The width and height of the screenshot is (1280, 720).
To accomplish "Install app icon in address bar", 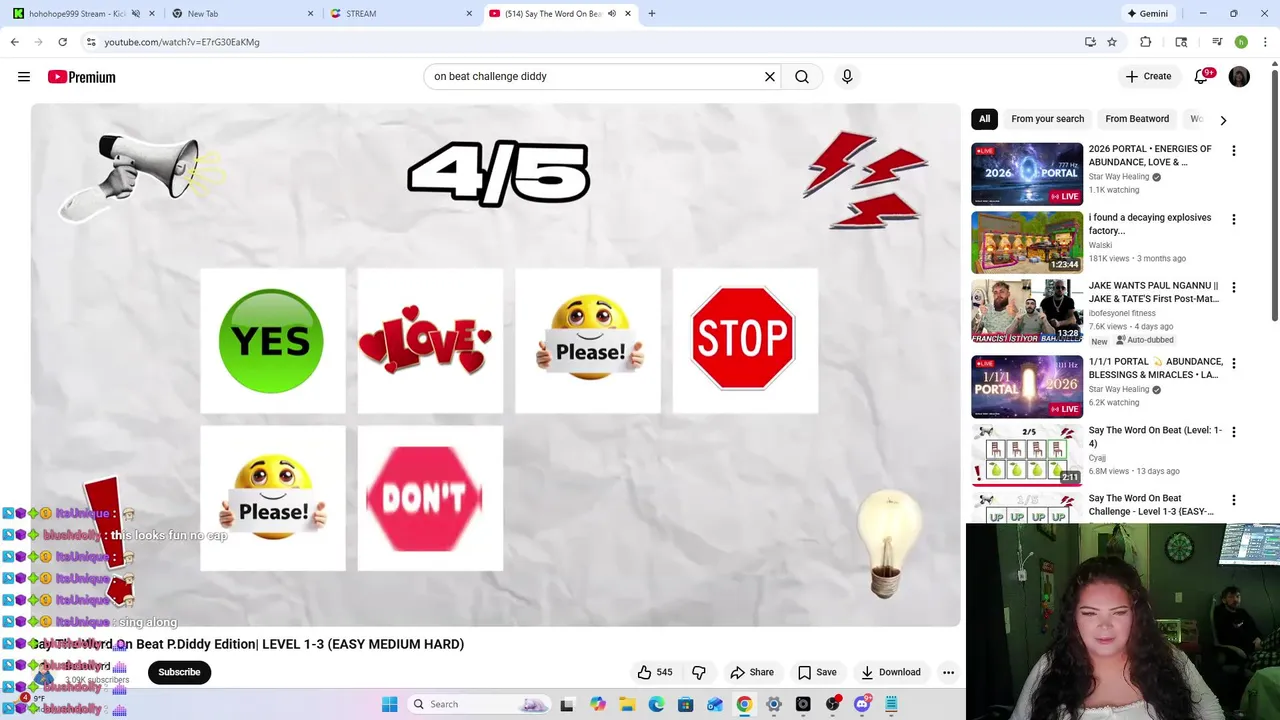I will 1090,42.
